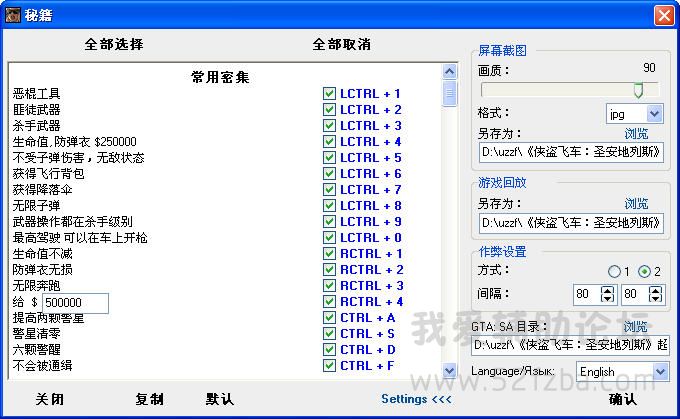Screen dimensions: 680x419
Task: Click the 杀手武器 cheat row
Action: click(x=36, y=126)
